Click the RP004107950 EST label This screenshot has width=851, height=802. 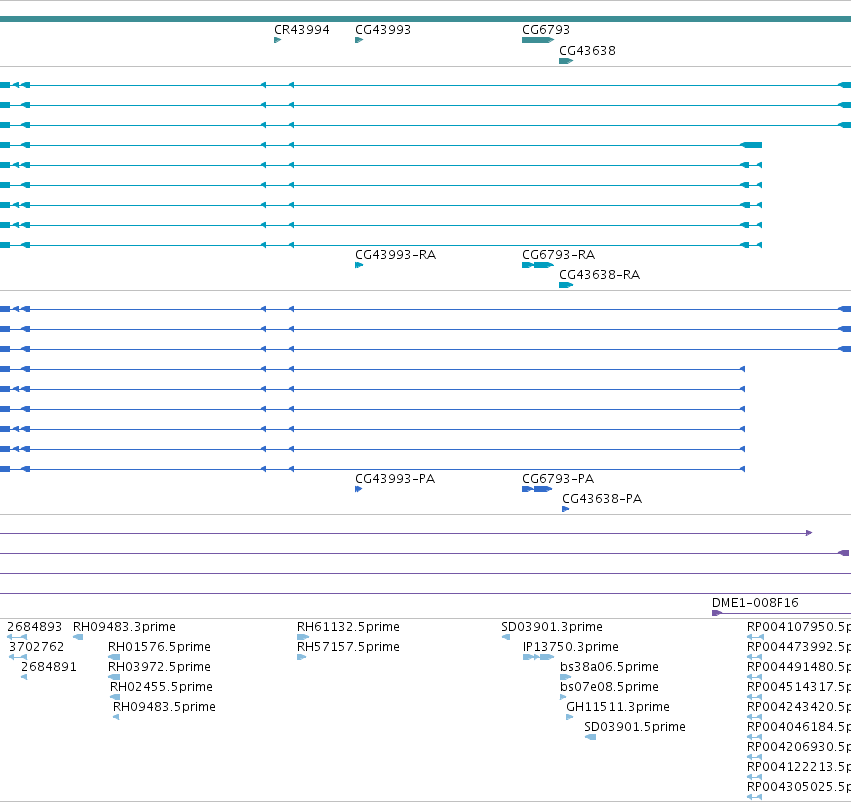point(798,627)
